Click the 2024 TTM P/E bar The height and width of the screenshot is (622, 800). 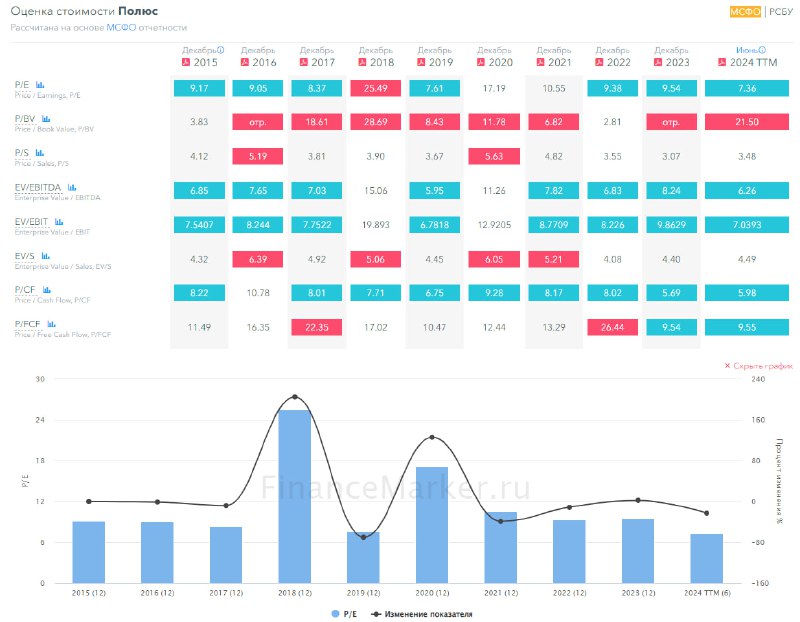pos(707,558)
